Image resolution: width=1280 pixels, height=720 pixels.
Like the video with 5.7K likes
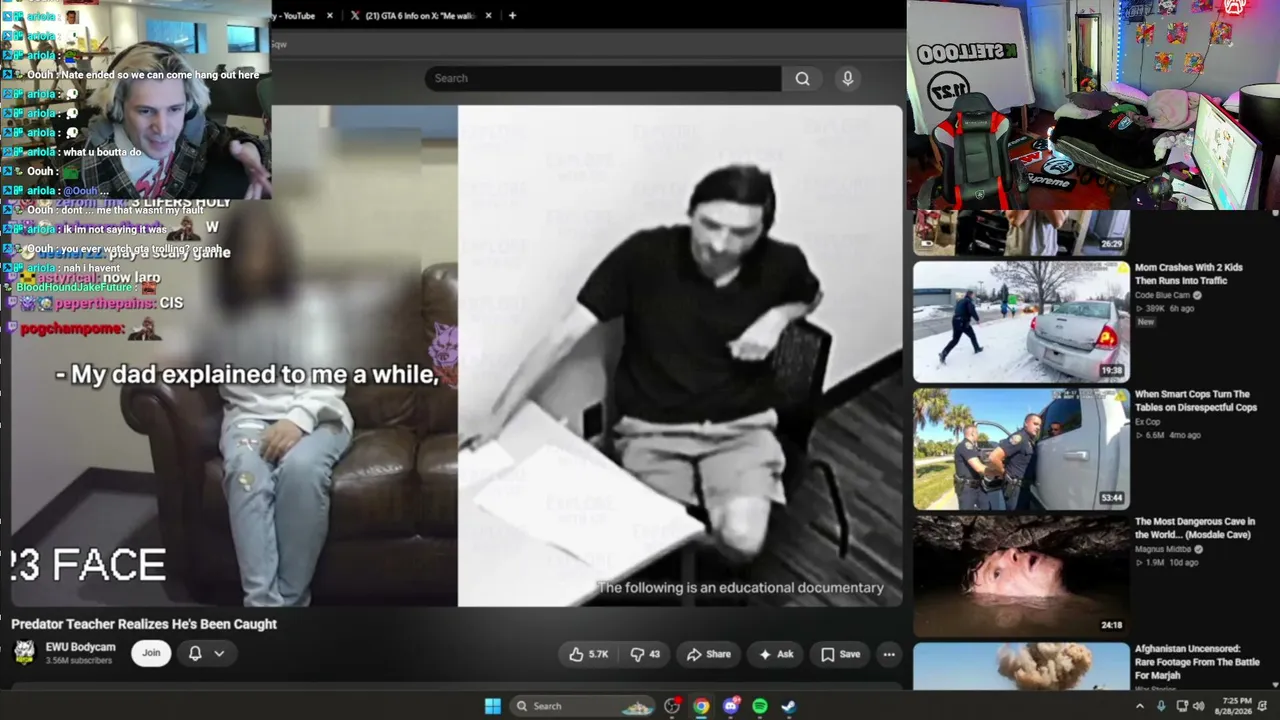click(588, 654)
